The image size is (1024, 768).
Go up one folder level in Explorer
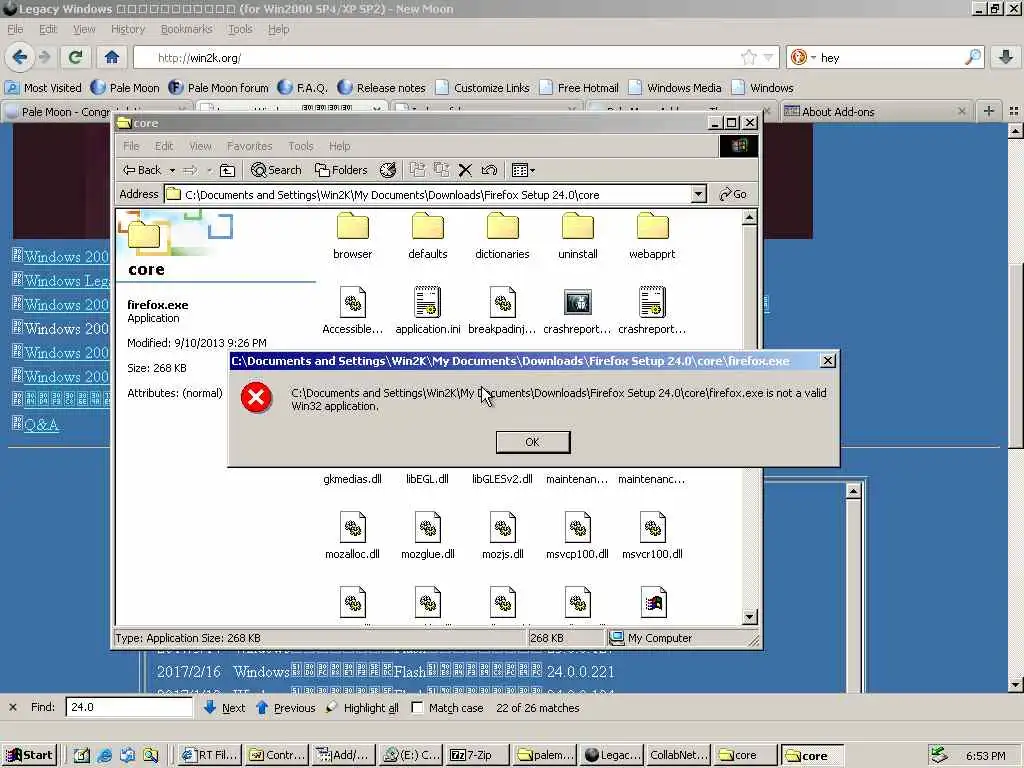pos(227,170)
